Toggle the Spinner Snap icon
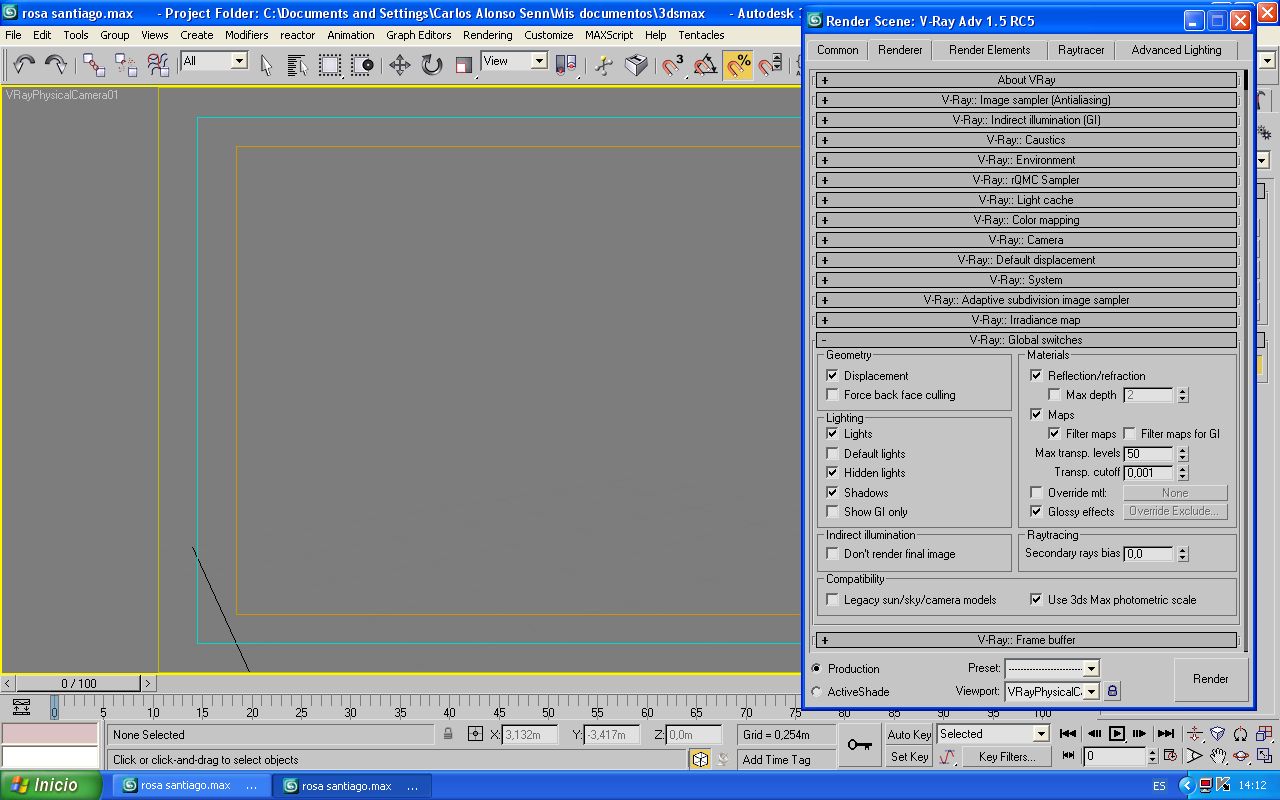The width and height of the screenshot is (1280, 800). click(770, 65)
